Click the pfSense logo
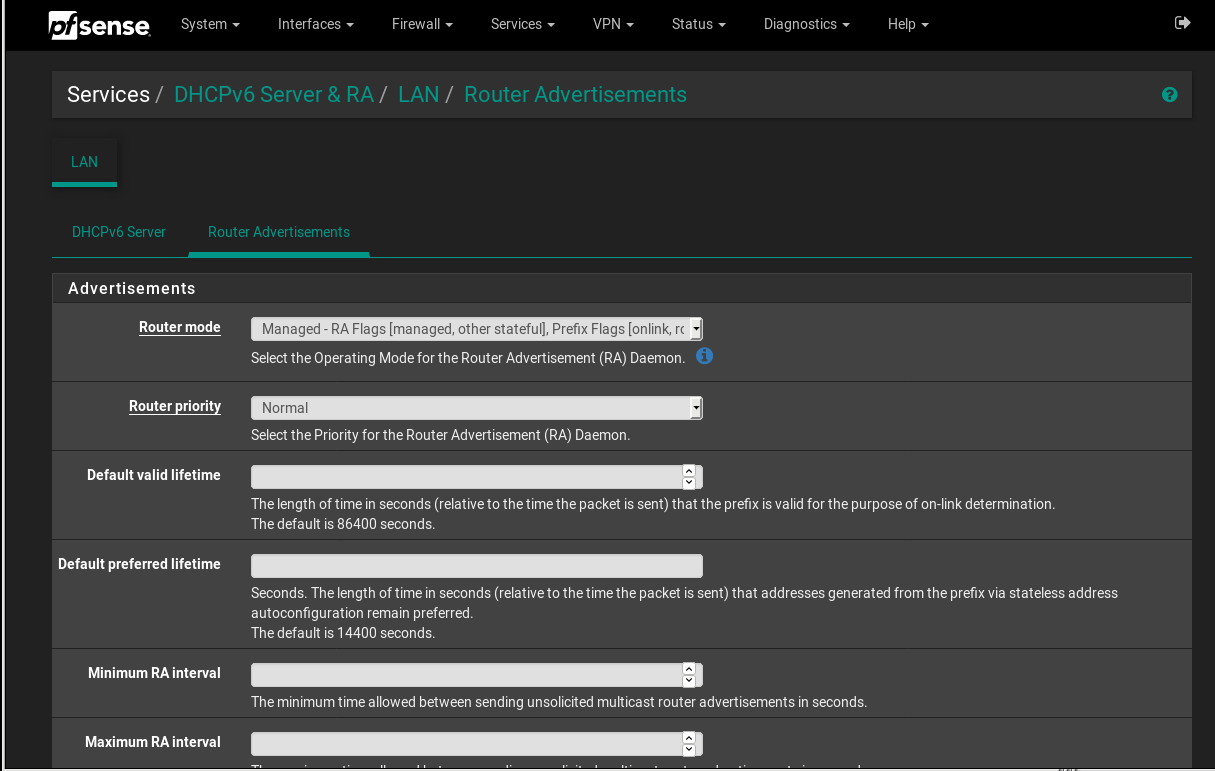This screenshot has height=771, width=1215. [x=99, y=25]
